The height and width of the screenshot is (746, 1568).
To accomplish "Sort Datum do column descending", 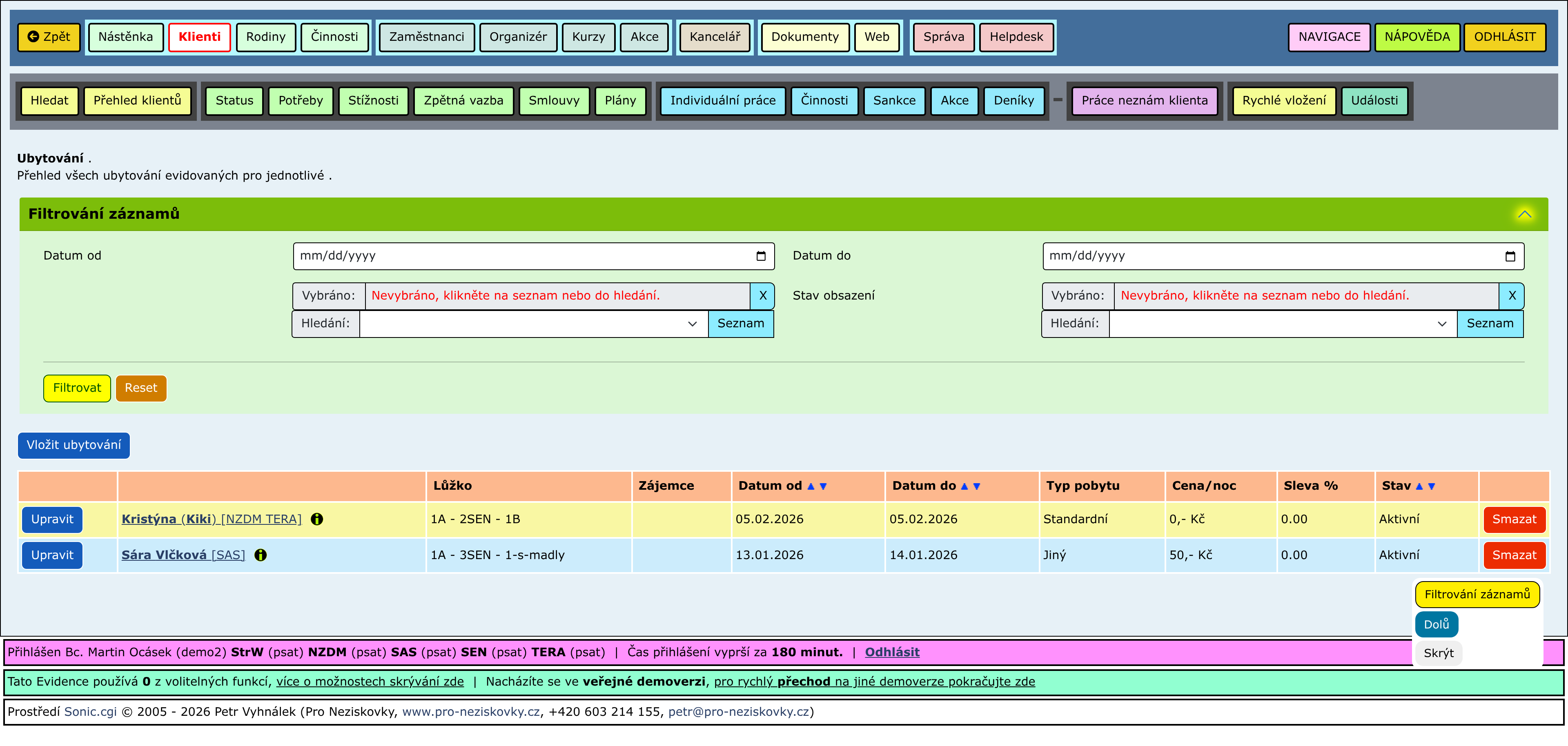I will point(976,486).
